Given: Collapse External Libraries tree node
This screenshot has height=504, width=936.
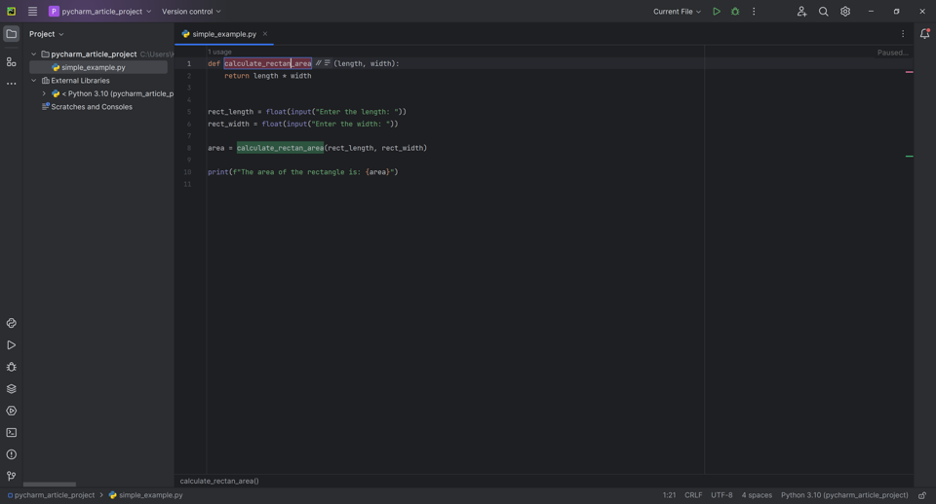Looking at the screenshot, I should click(x=34, y=81).
